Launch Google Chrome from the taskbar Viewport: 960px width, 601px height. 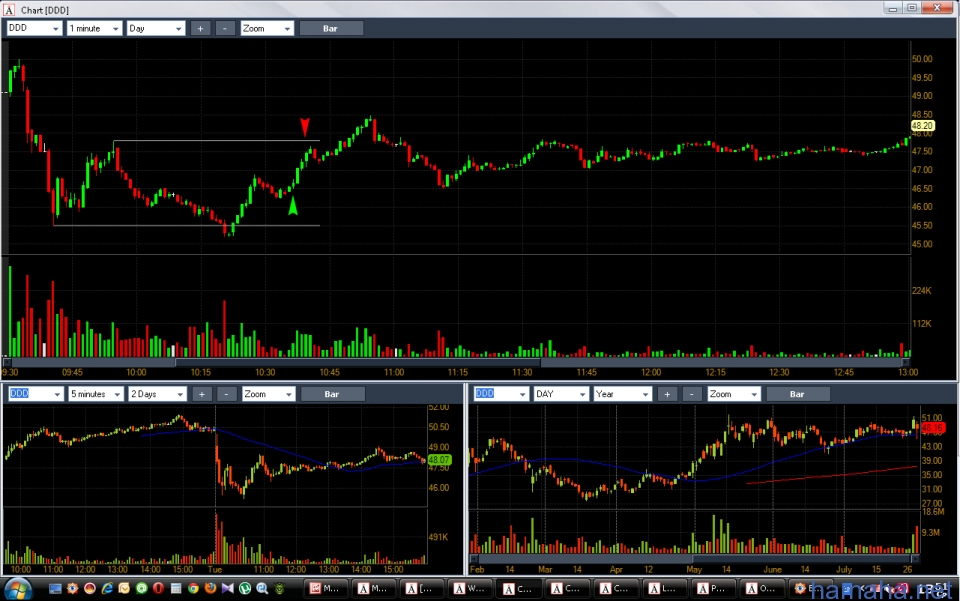193,589
